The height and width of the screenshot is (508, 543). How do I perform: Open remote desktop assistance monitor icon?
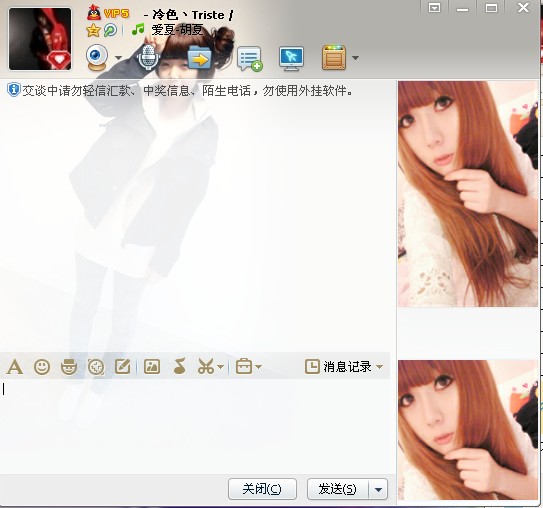[x=291, y=58]
